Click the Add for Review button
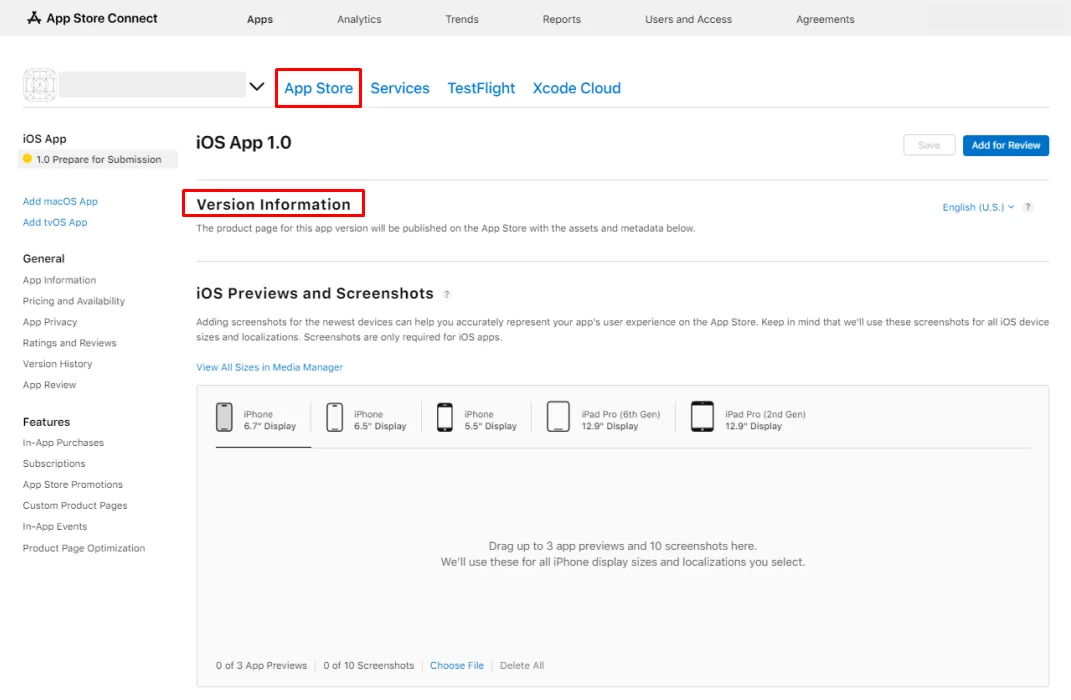This screenshot has height=700, width=1071. coord(1005,145)
